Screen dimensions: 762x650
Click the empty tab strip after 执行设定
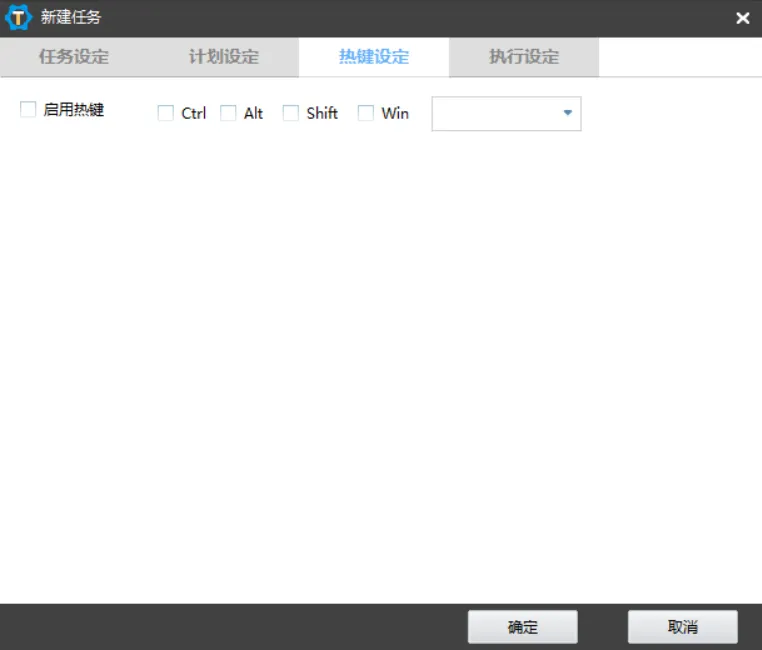pos(680,57)
